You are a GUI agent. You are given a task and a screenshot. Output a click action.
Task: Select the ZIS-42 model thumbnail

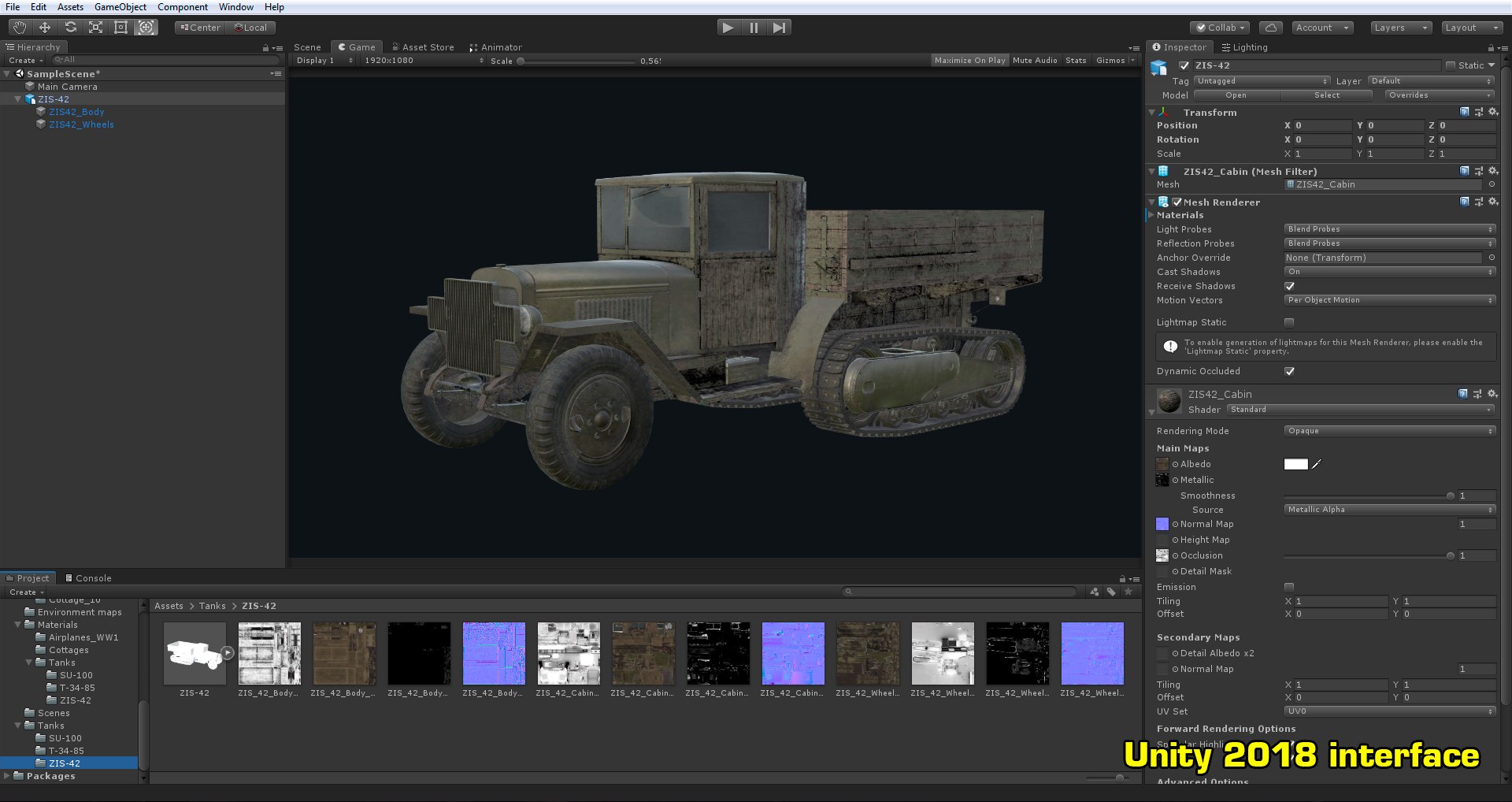(195, 654)
